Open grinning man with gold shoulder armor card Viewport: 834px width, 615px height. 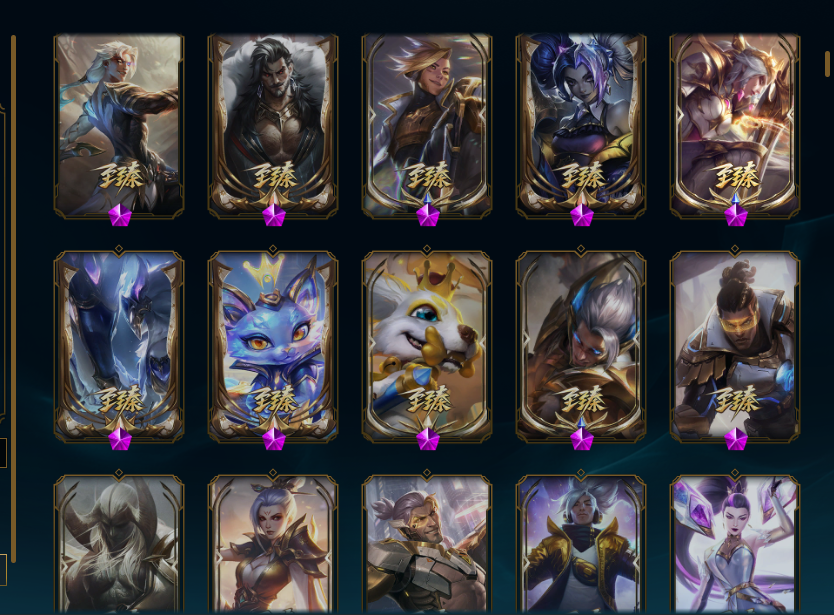(x=427, y=544)
